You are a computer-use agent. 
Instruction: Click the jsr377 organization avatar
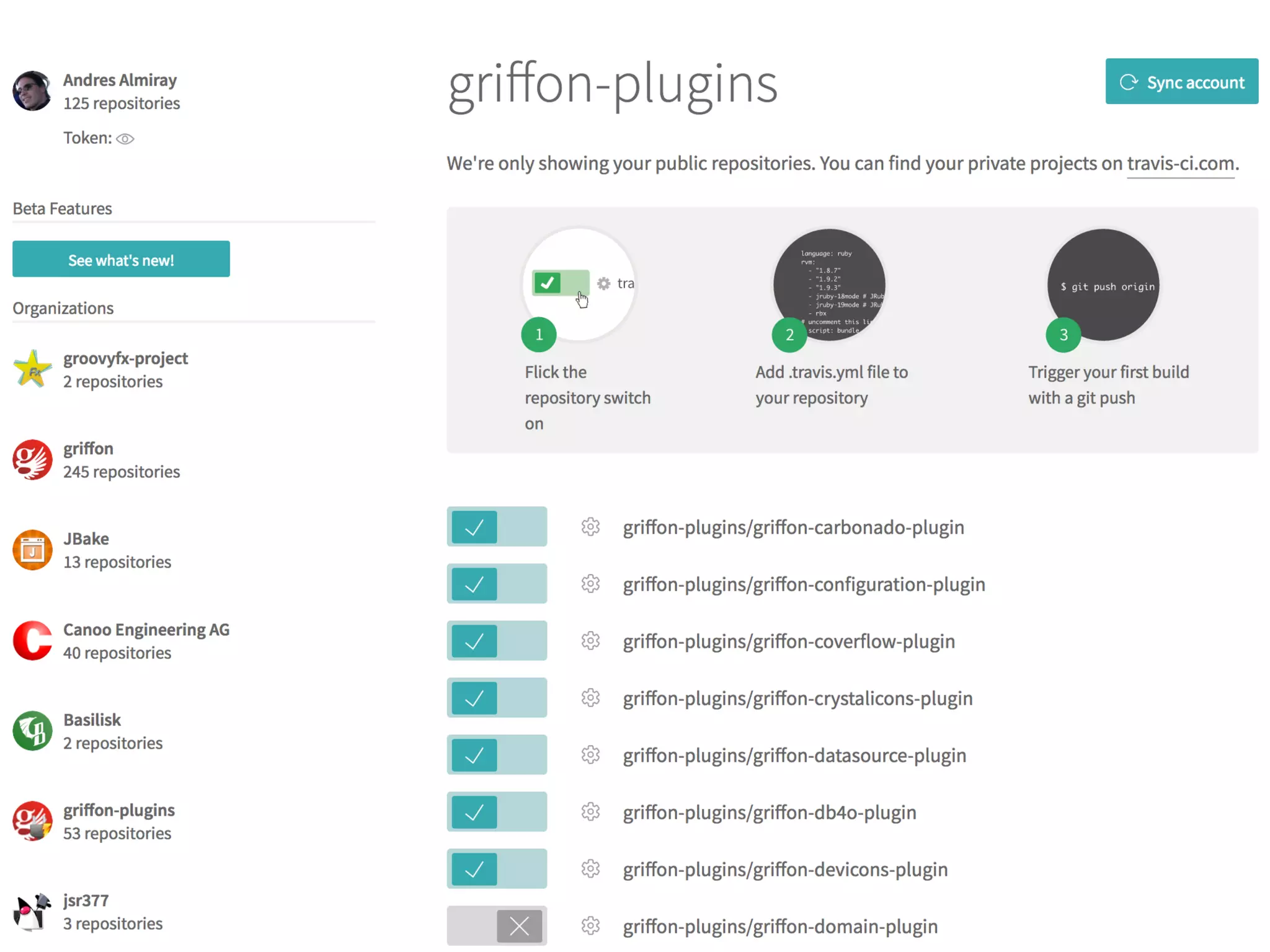[x=32, y=912]
